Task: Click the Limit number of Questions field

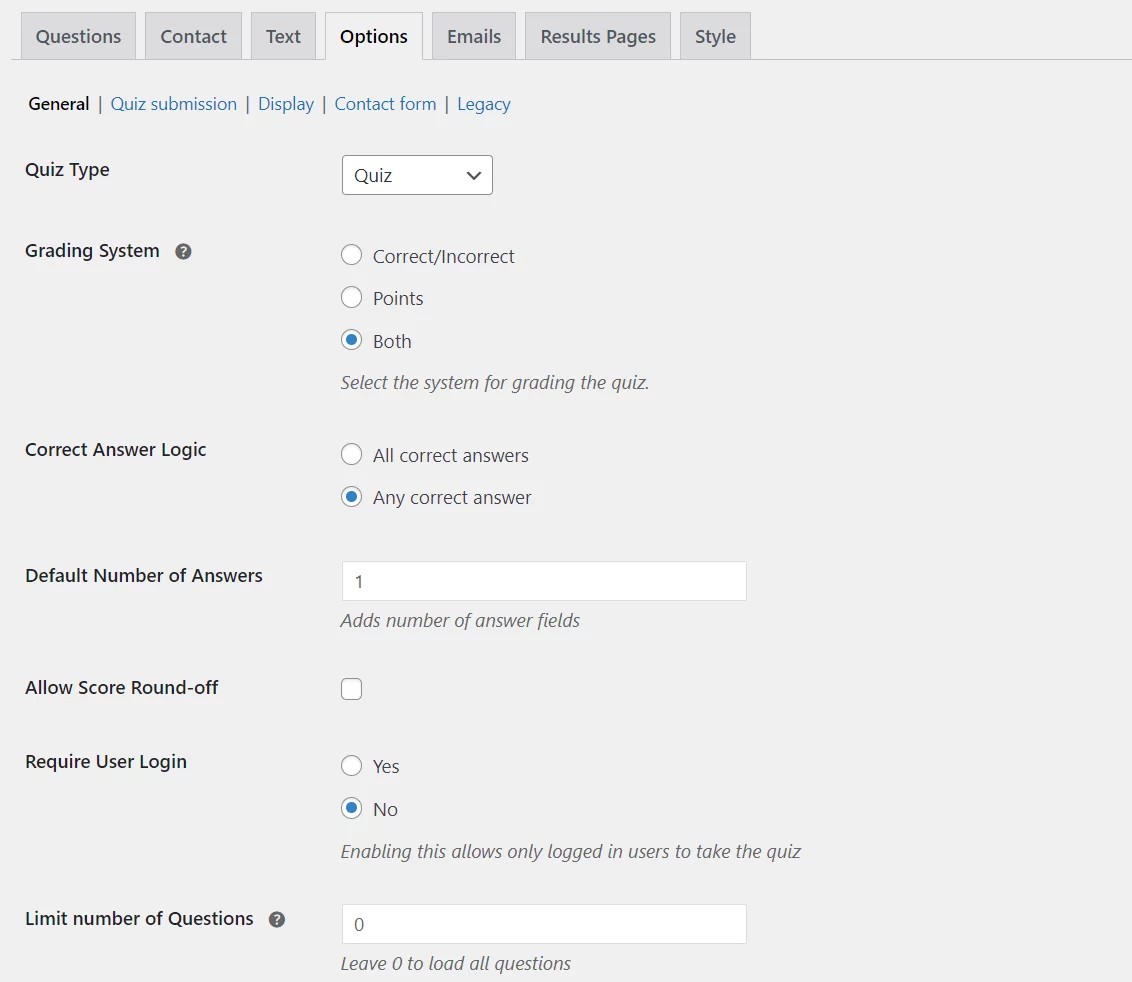Action: tap(543, 924)
